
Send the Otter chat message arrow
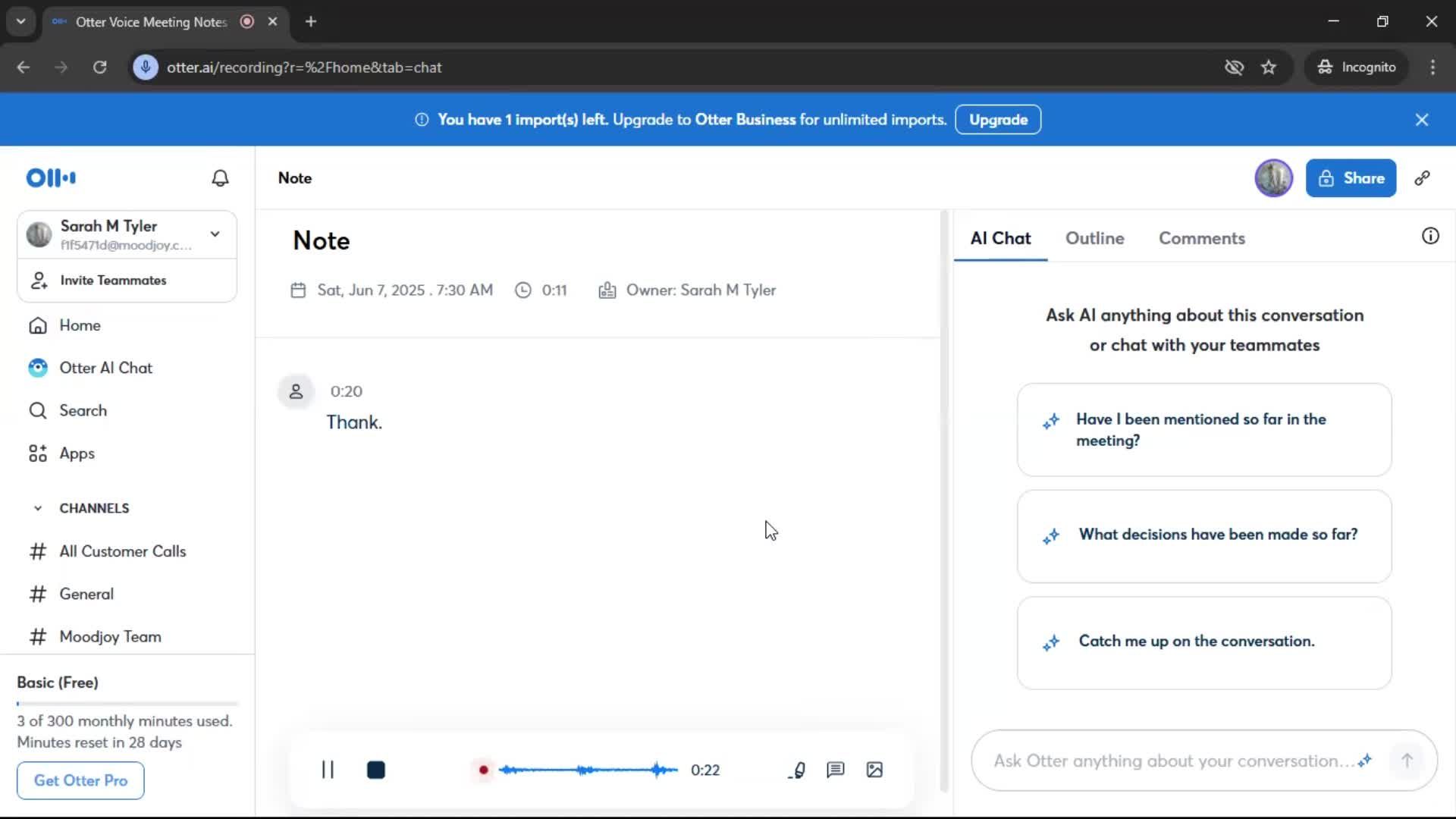tap(1407, 761)
